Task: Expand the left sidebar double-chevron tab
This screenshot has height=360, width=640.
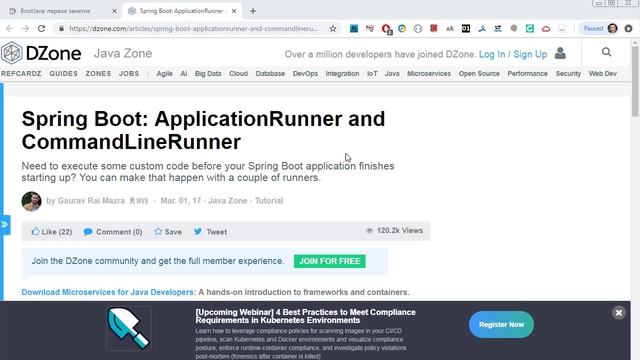Action: click(5, 224)
